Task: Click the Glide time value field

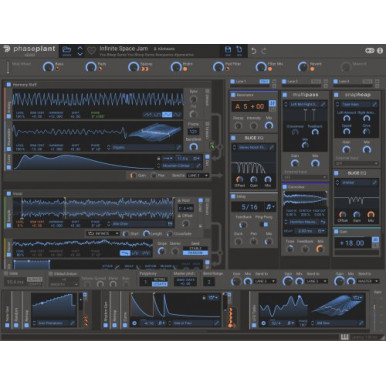Action: pyautogui.click(x=15, y=282)
